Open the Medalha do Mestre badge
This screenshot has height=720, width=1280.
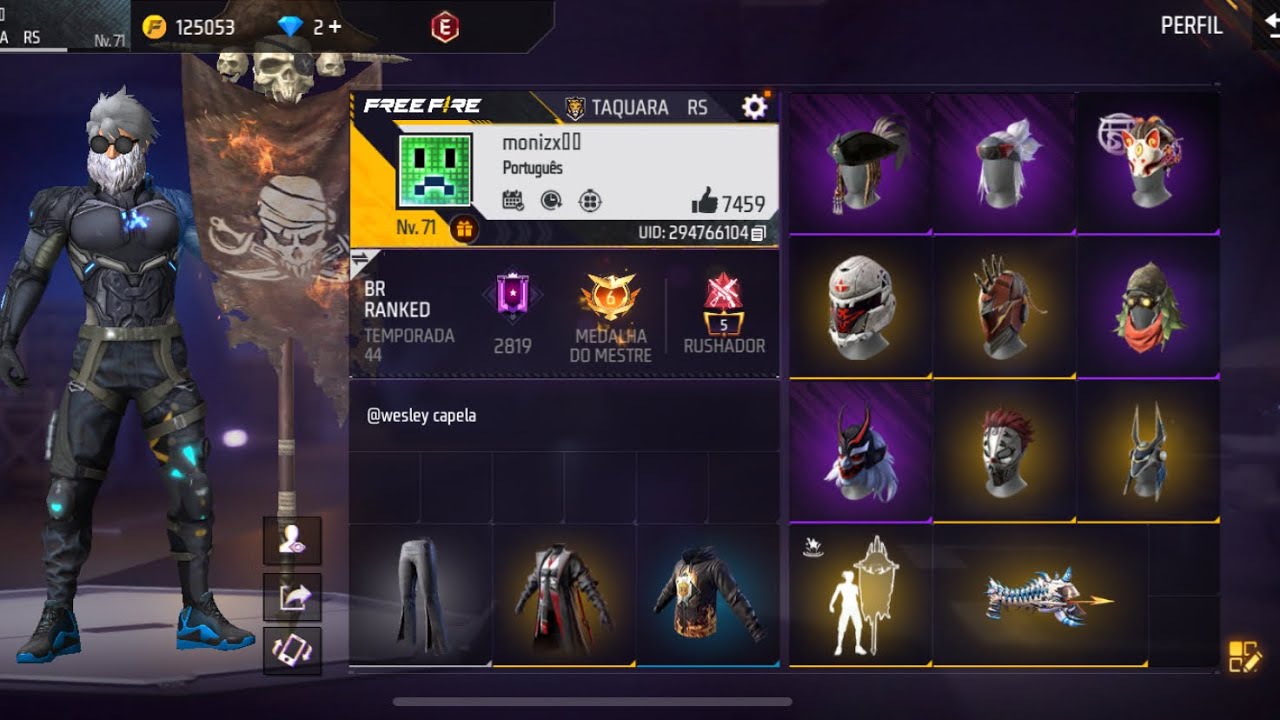pos(610,317)
